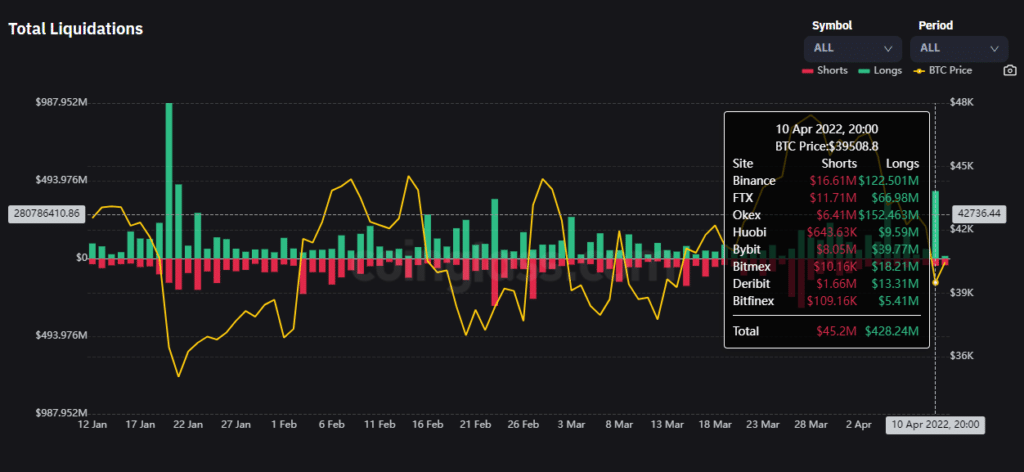Click the Bitfinex row in tooltip
The width and height of the screenshot is (1024, 472).
(825, 301)
